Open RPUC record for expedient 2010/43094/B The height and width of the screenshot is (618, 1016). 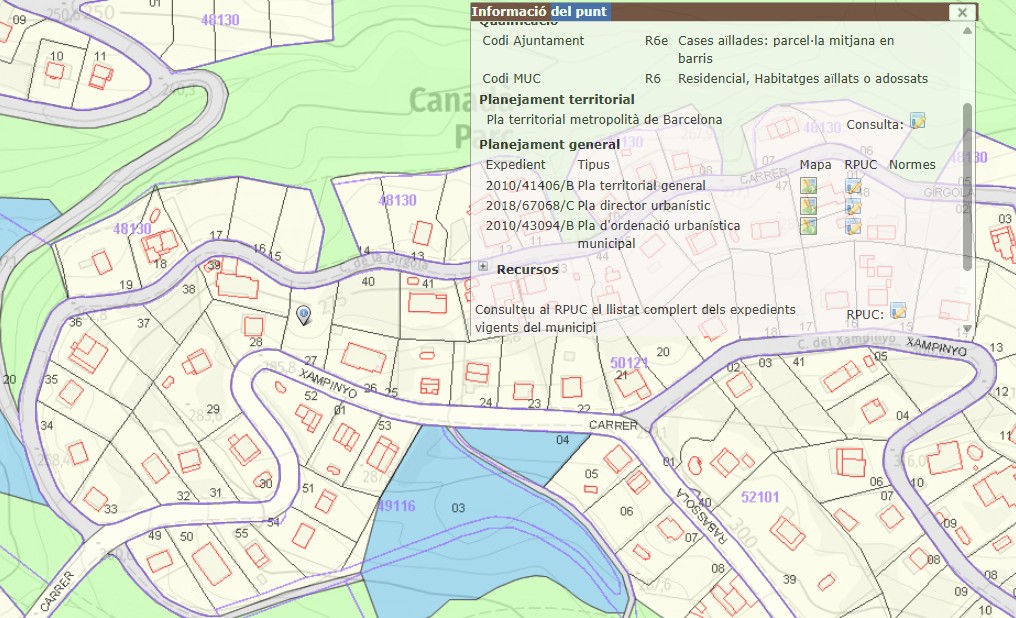click(x=853, y=225)
